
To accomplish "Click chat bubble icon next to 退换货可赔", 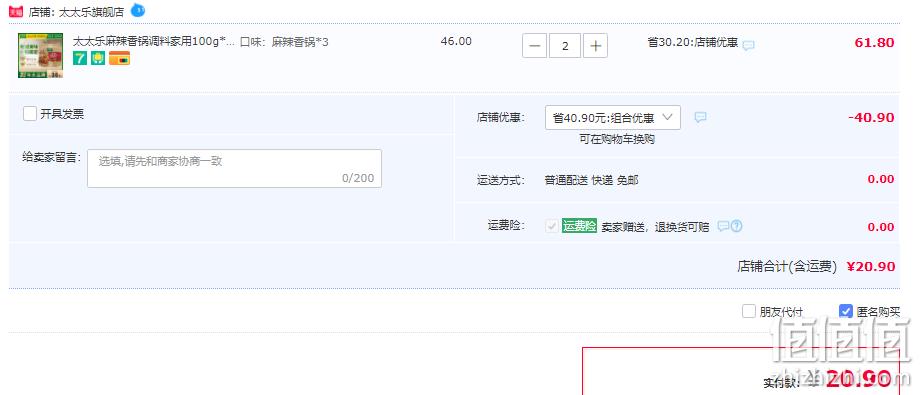I will coord(723,226).
